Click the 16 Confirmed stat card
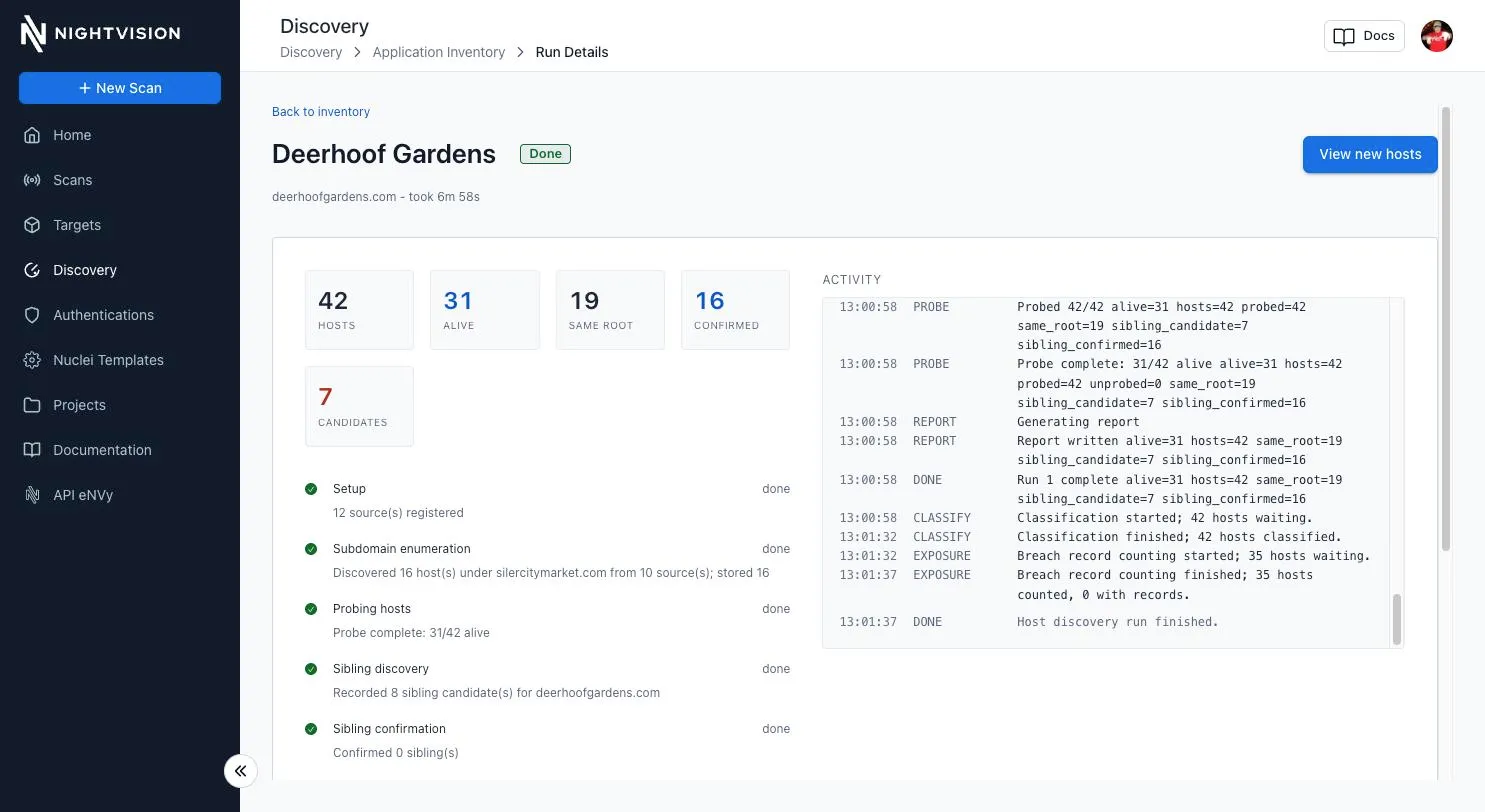This screenshot has width=1485, height=812. pos(735,310)
